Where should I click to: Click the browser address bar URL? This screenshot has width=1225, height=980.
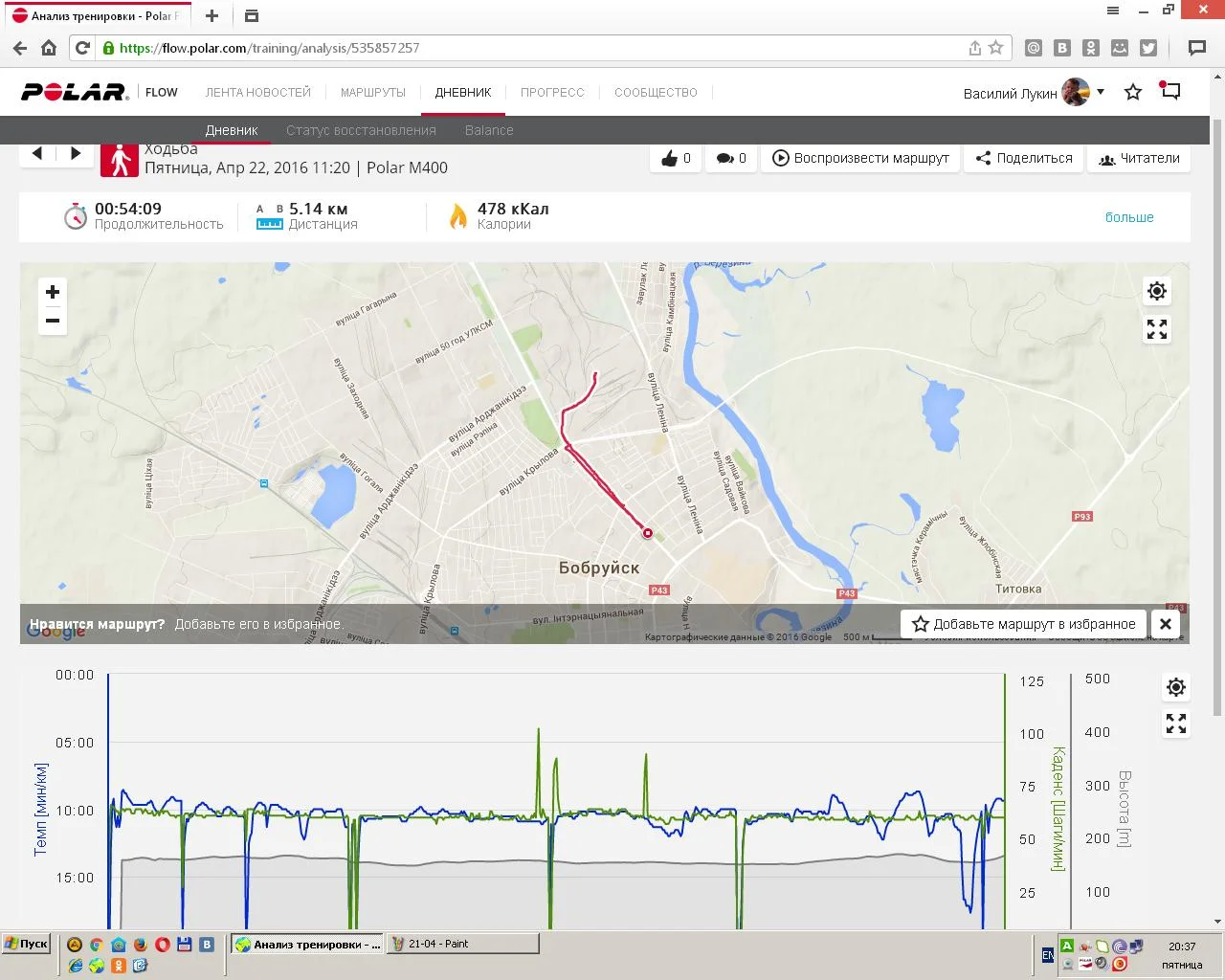[269, 48]
